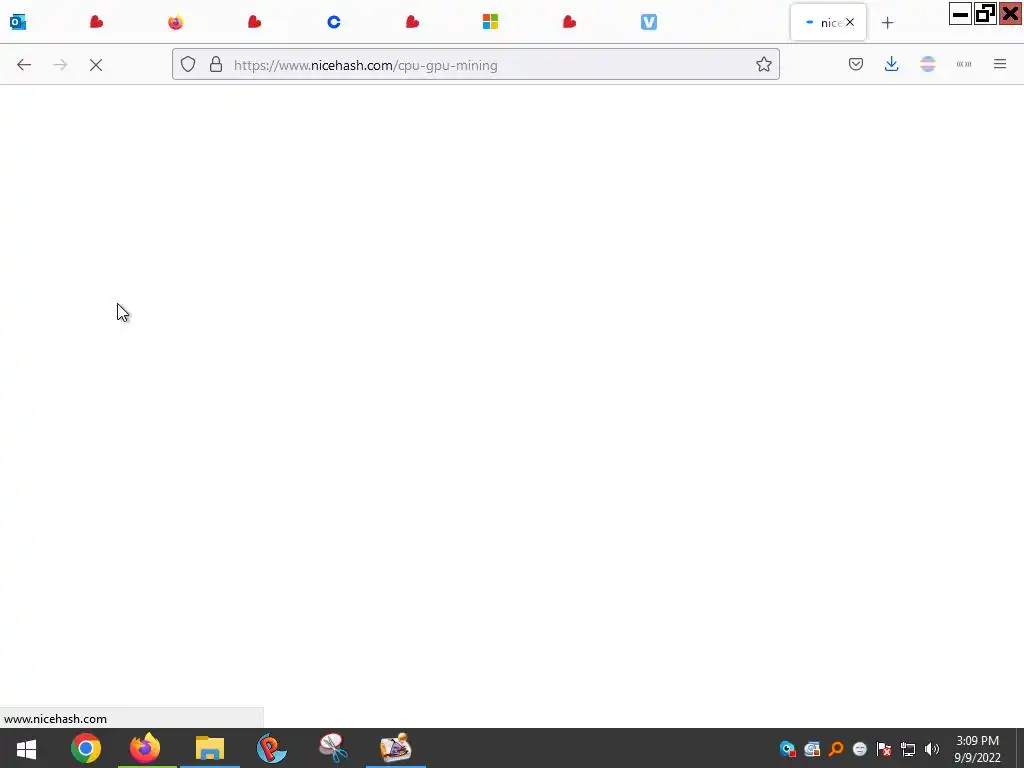Open the Downloads panel
The height and width of the screenshot is (768, 1024).
(891, 64)
